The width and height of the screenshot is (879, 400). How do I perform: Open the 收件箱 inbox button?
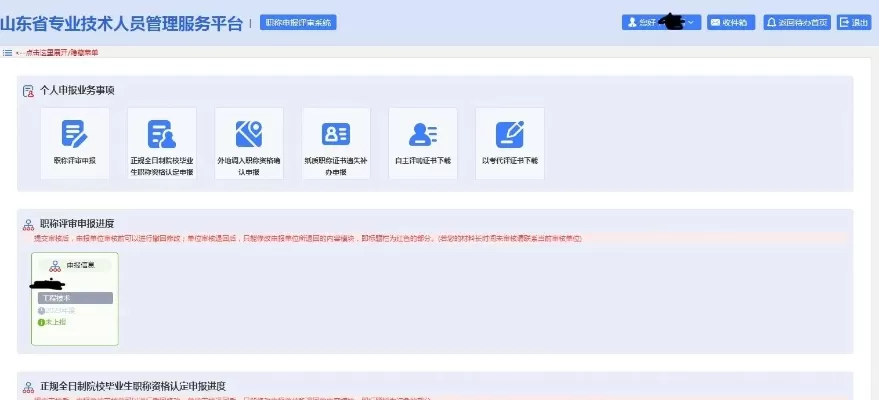pyautogui.click(x=731, y=22)
